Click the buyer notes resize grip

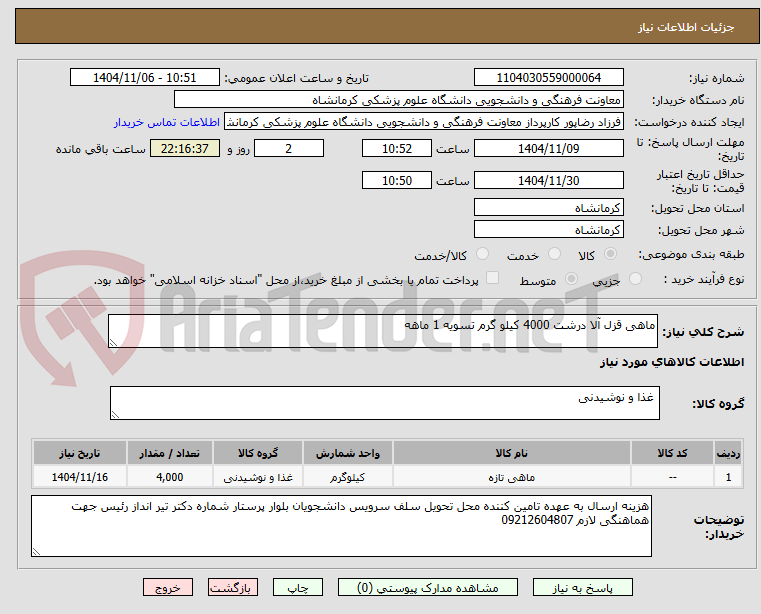(x=36, y=552)
